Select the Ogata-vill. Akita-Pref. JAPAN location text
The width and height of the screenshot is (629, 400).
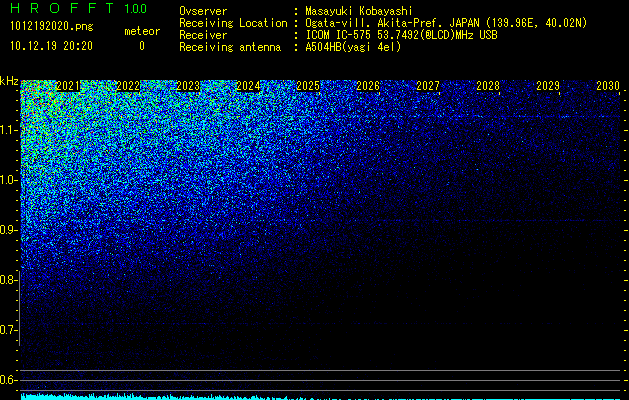pos(446,23)
